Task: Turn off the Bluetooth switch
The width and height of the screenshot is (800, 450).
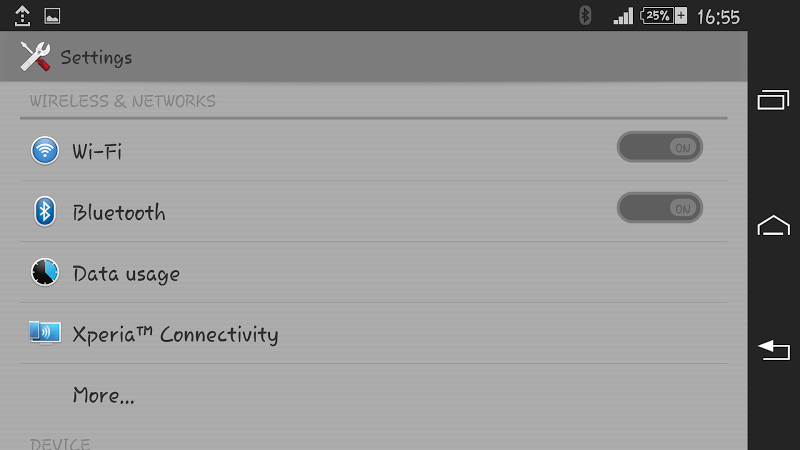Action: coord(660,208)
